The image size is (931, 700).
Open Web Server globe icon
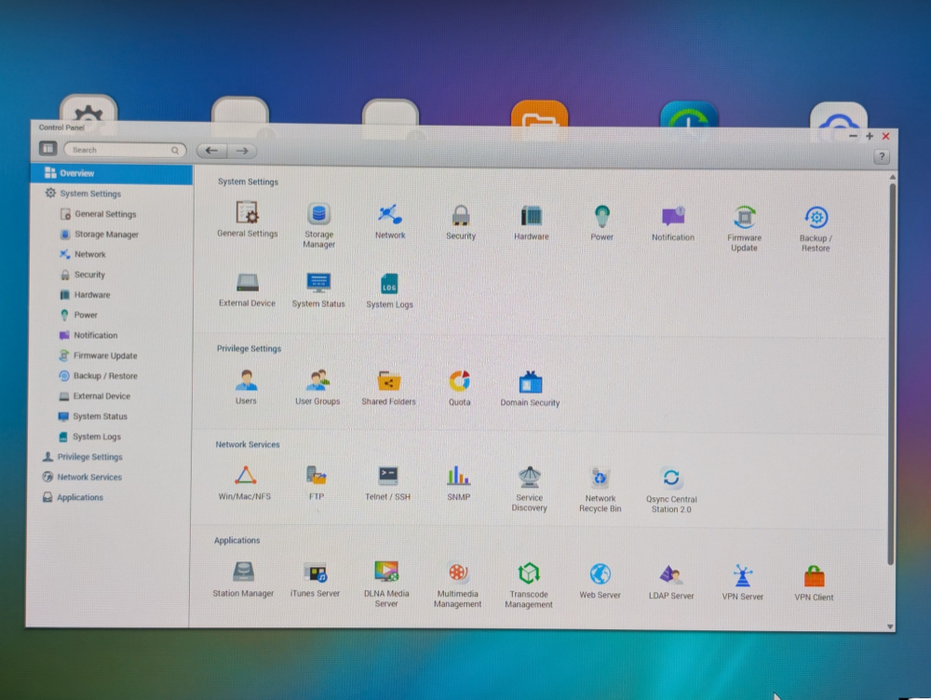(600, 574)
